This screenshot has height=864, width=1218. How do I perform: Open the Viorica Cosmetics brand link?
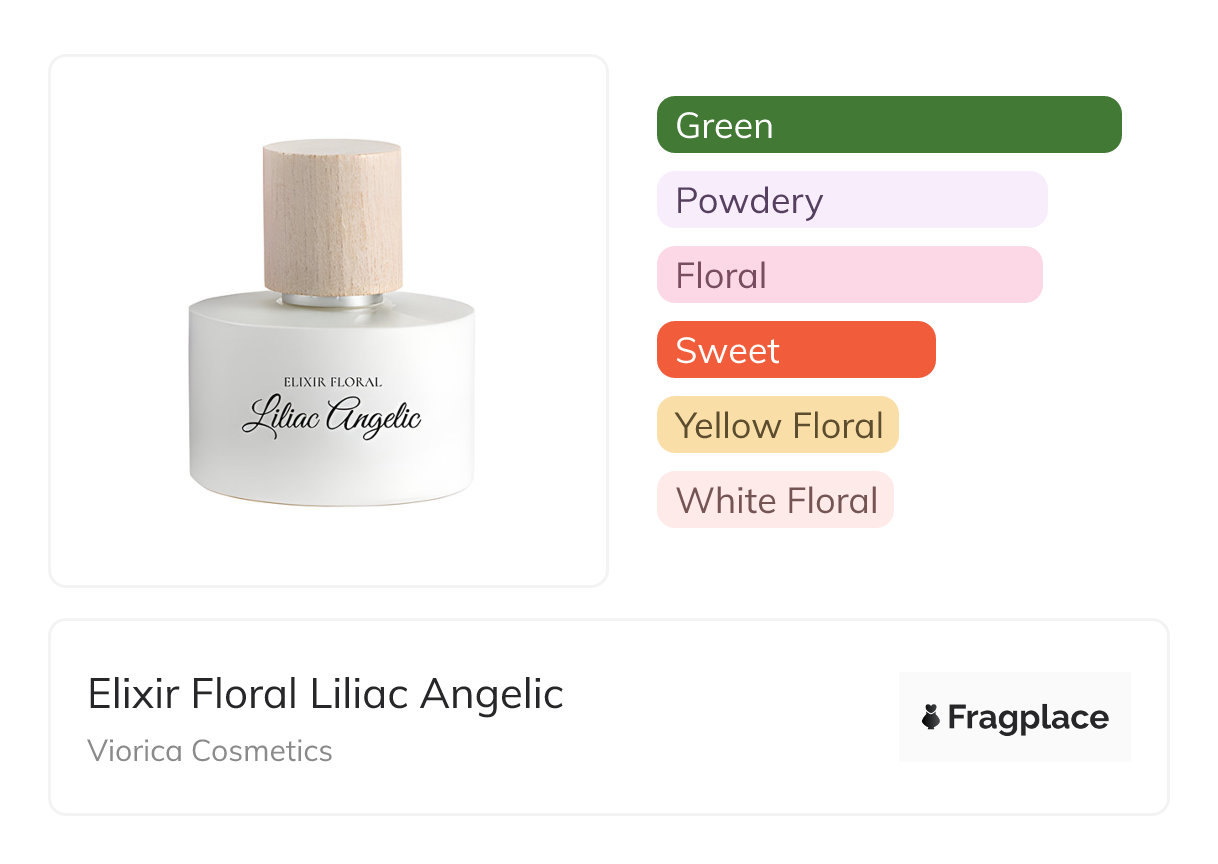point(210,751)
